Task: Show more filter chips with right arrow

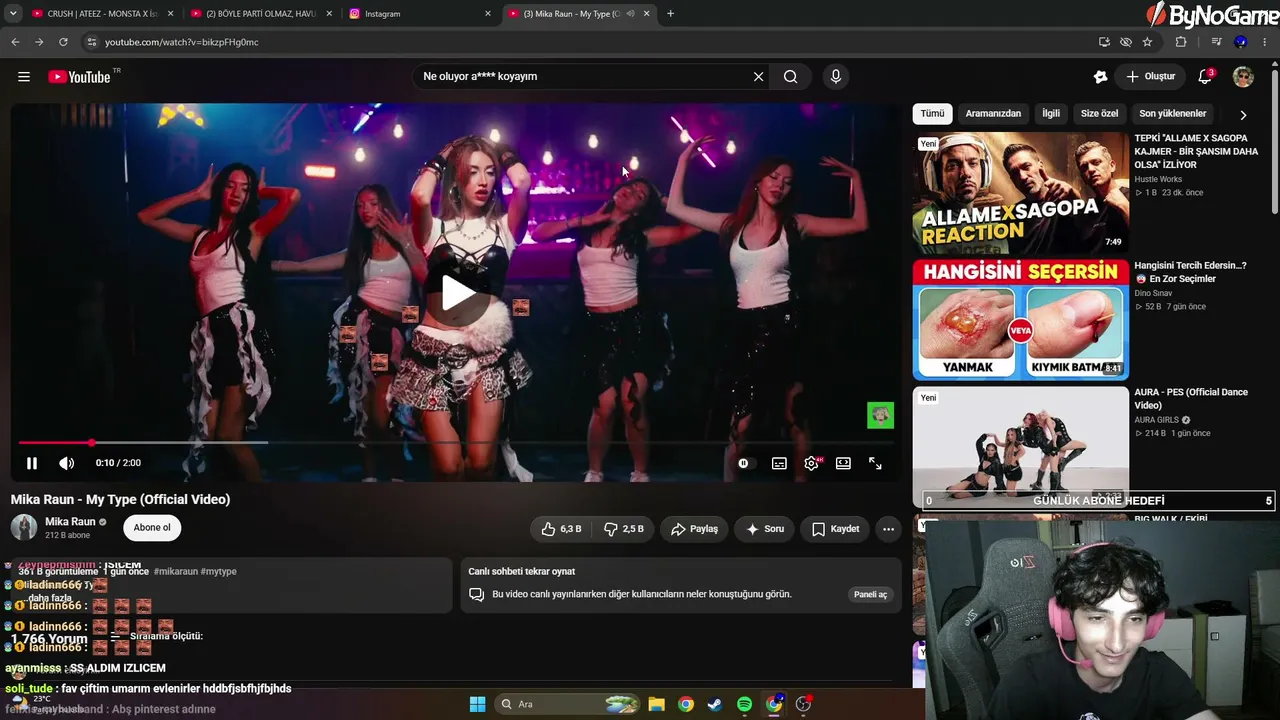Action: (x=1243, y=115)
